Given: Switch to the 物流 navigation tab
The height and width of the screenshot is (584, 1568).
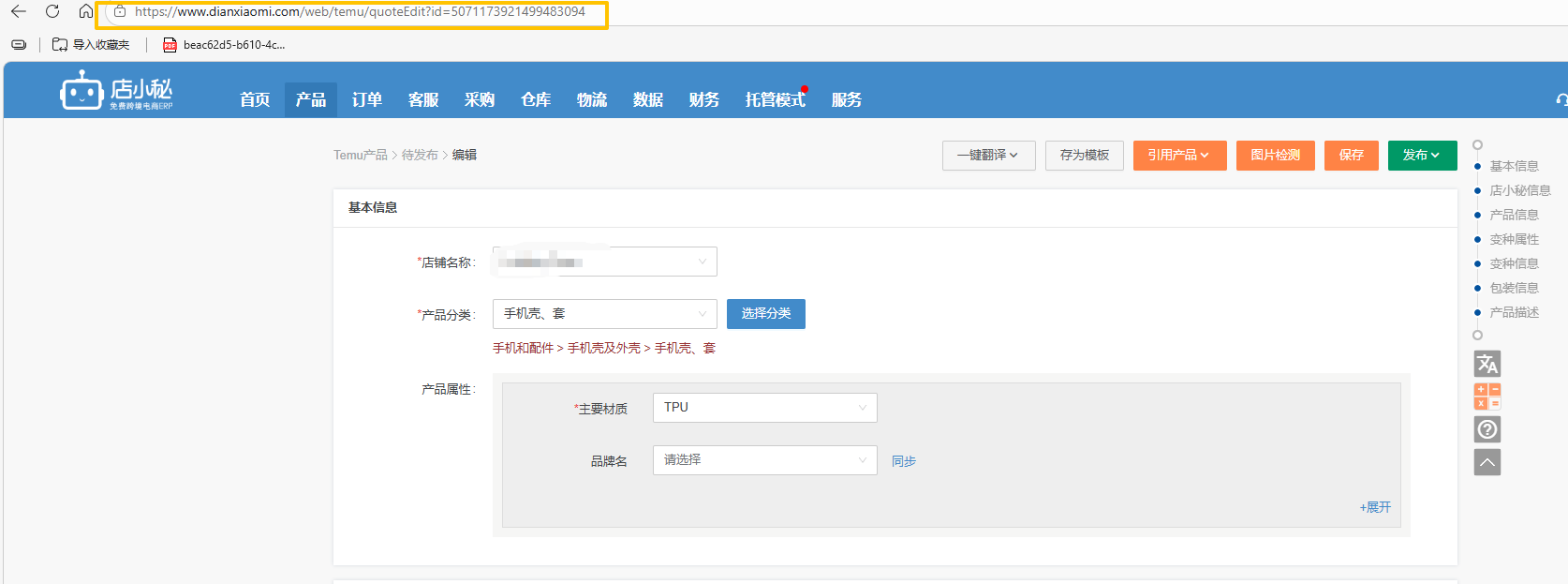Looking at the screenshot, I should pyautogui.click(x=591, y=99).
